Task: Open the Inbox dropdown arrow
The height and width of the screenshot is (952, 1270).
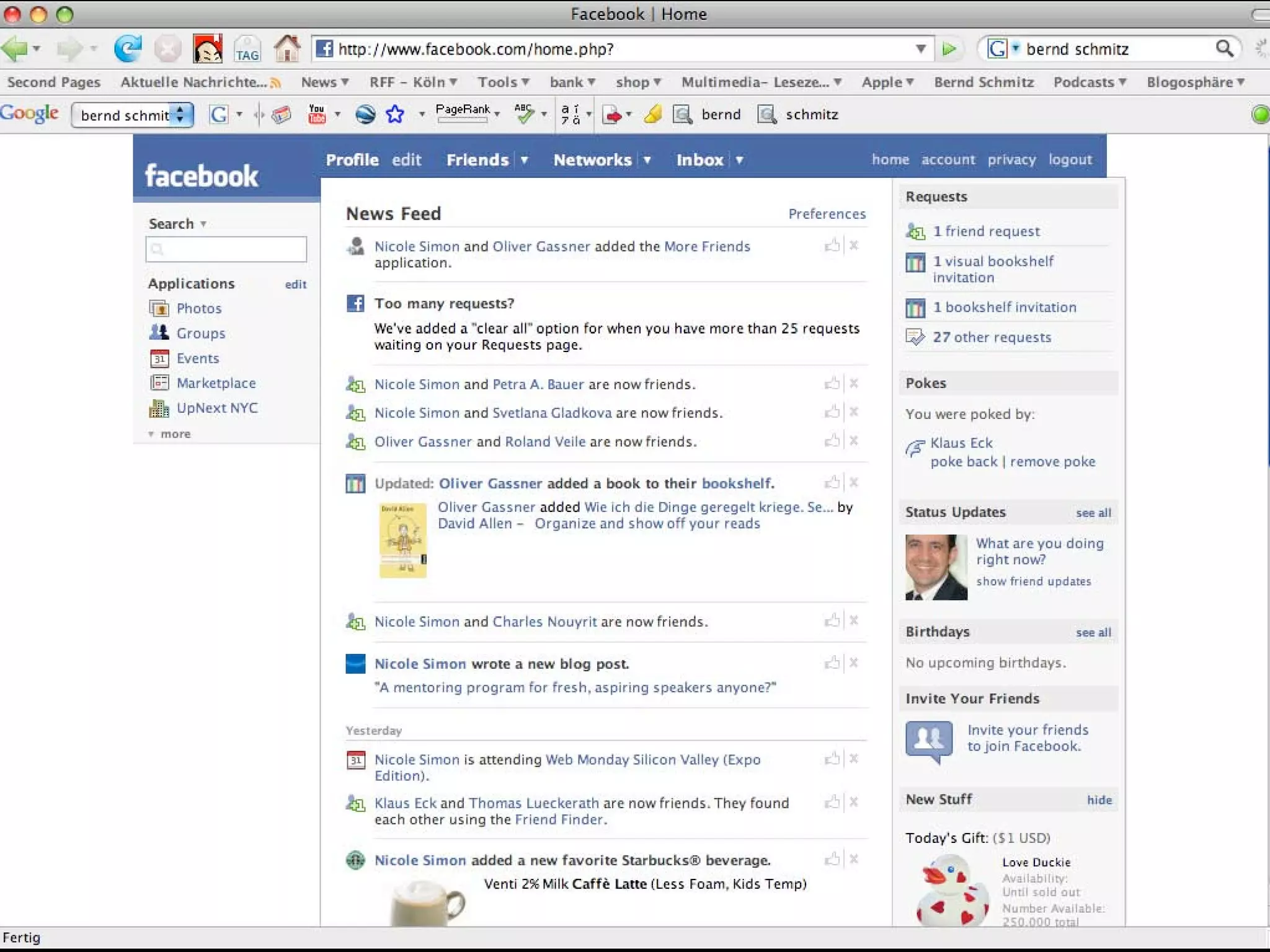Action: 740,160
